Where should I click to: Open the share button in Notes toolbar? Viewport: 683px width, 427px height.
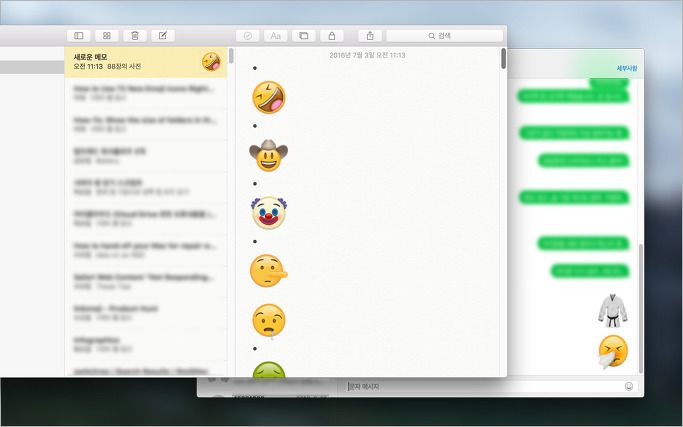[x=370, y=36]
